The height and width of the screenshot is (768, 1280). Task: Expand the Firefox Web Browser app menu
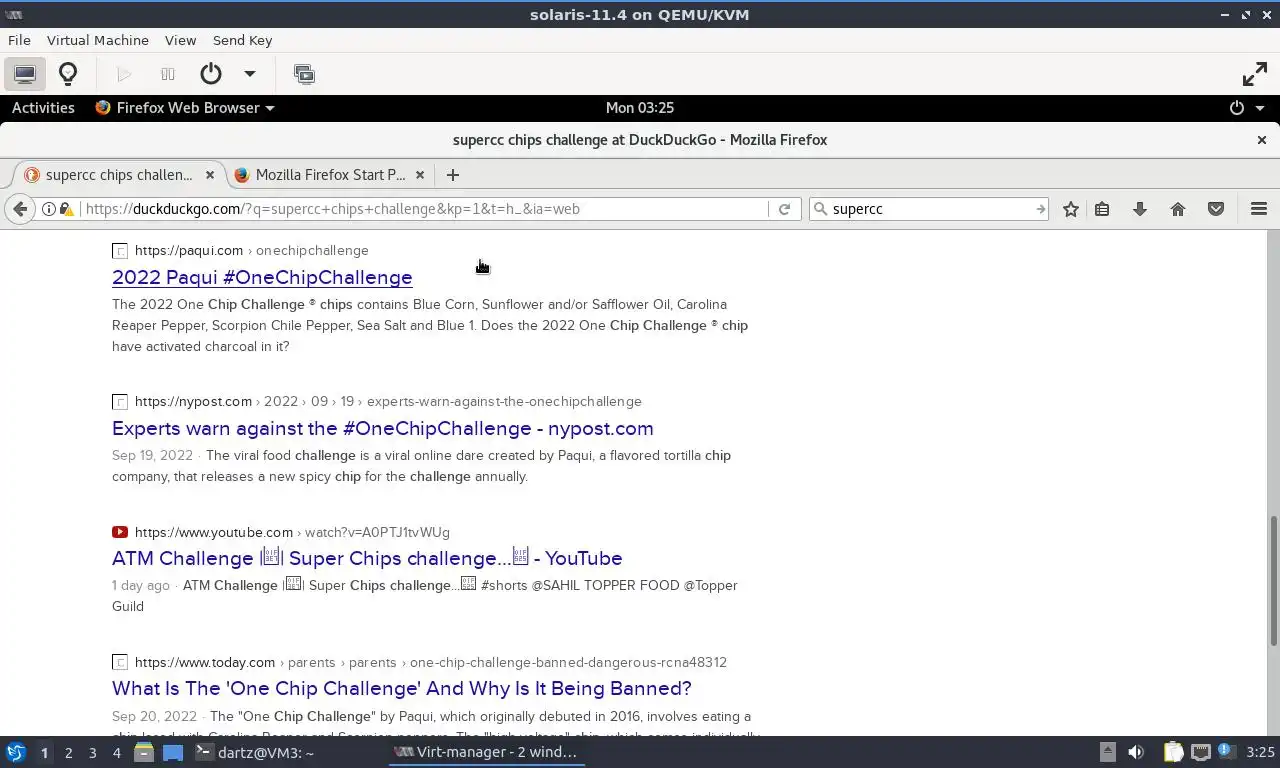click(x=185, y=108)
